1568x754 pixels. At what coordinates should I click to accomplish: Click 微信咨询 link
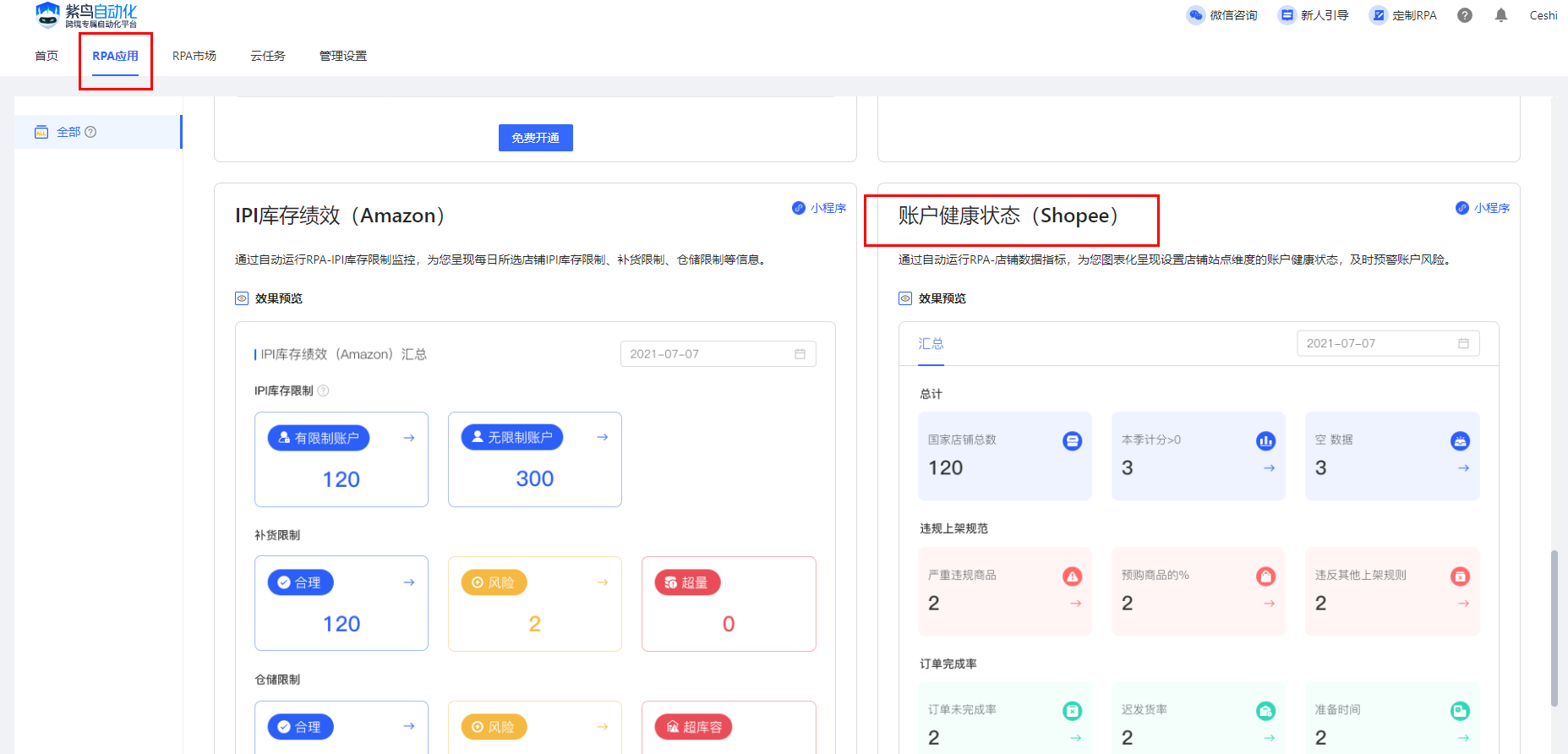[x=1222, y=15]
